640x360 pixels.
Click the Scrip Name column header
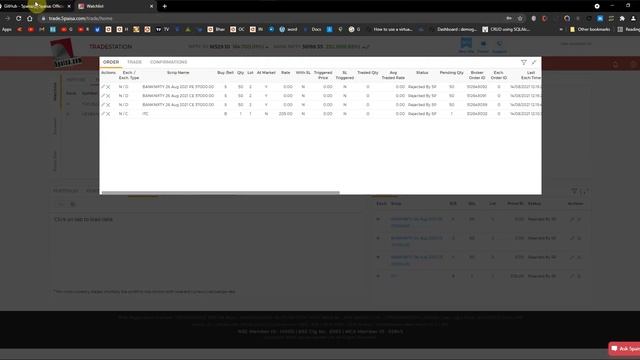pos(178,73)
